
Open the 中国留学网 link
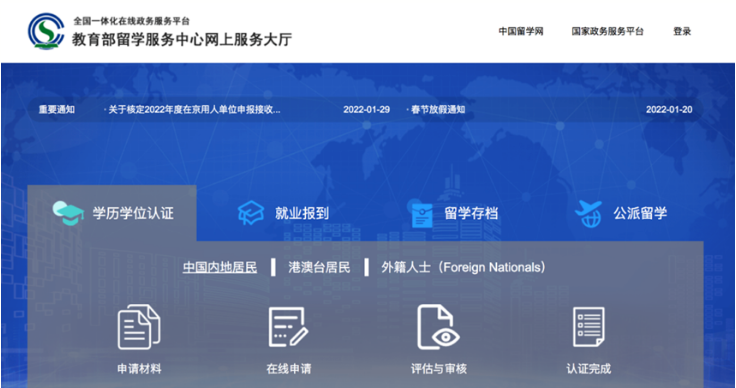(x=521, y=31)
